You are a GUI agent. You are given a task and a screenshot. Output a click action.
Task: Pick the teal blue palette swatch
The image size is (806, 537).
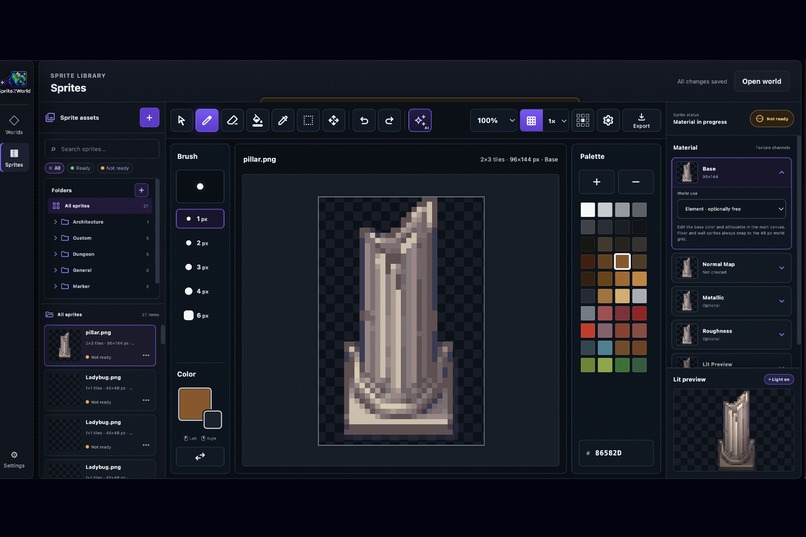605,348
